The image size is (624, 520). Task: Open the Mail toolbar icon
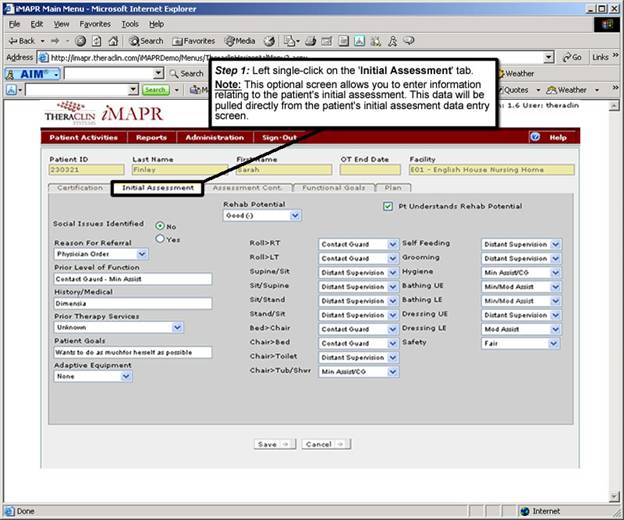[x=291, y=41]
